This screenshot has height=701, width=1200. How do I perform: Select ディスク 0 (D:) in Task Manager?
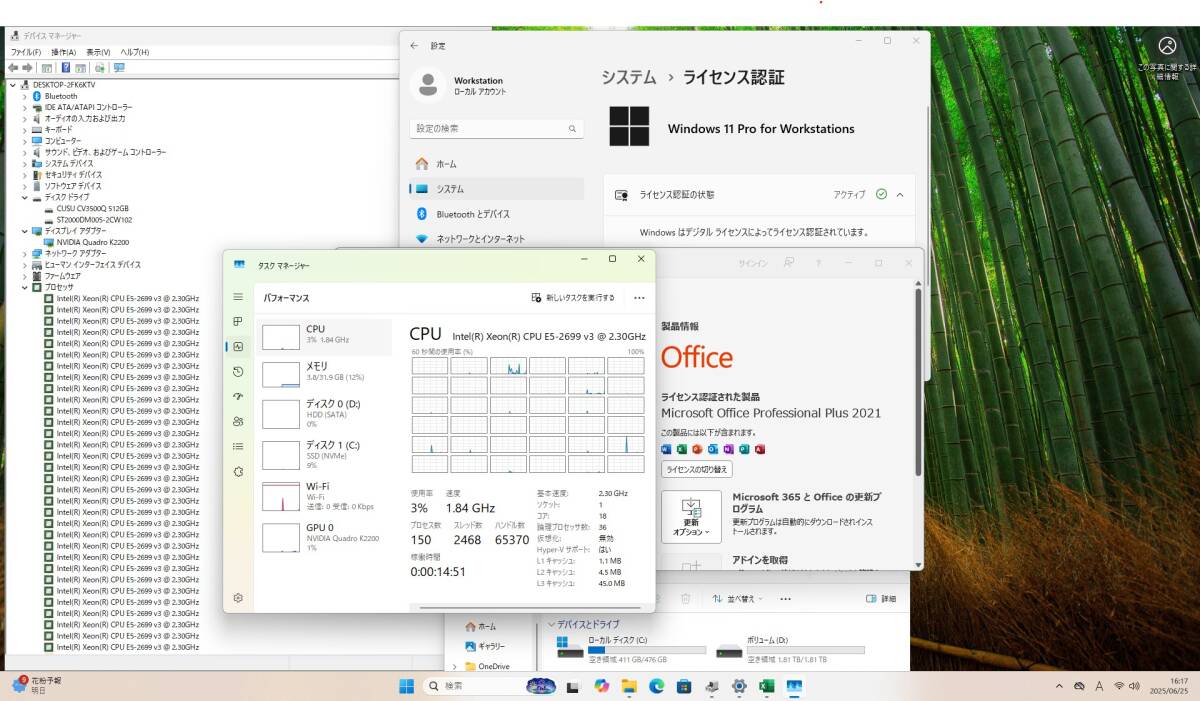coord(325,413)
